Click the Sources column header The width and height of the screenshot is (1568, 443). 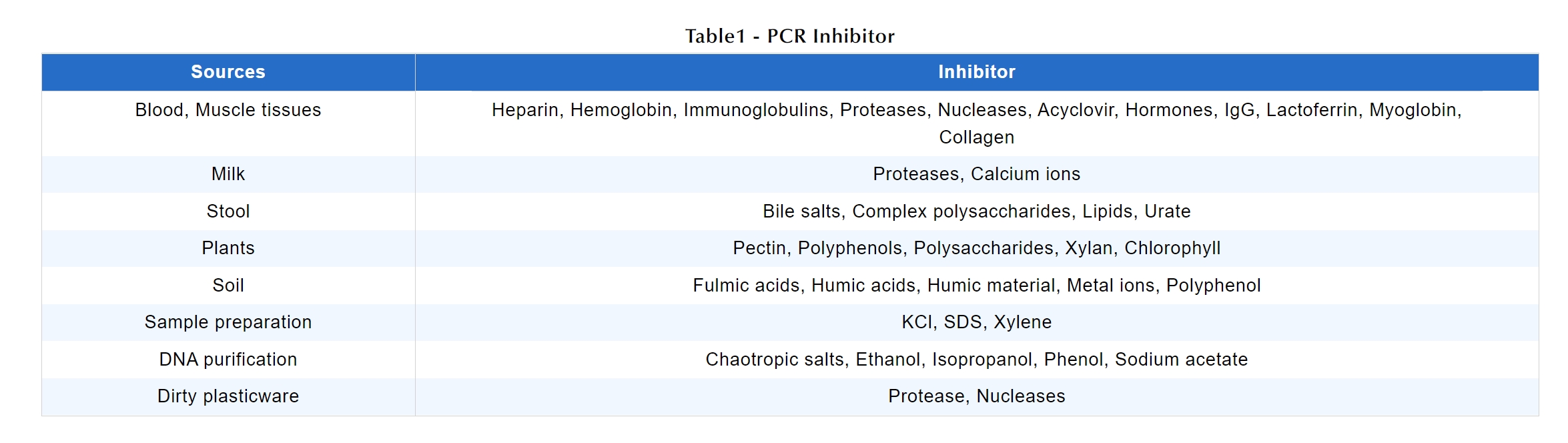click(x=228, y=72)
